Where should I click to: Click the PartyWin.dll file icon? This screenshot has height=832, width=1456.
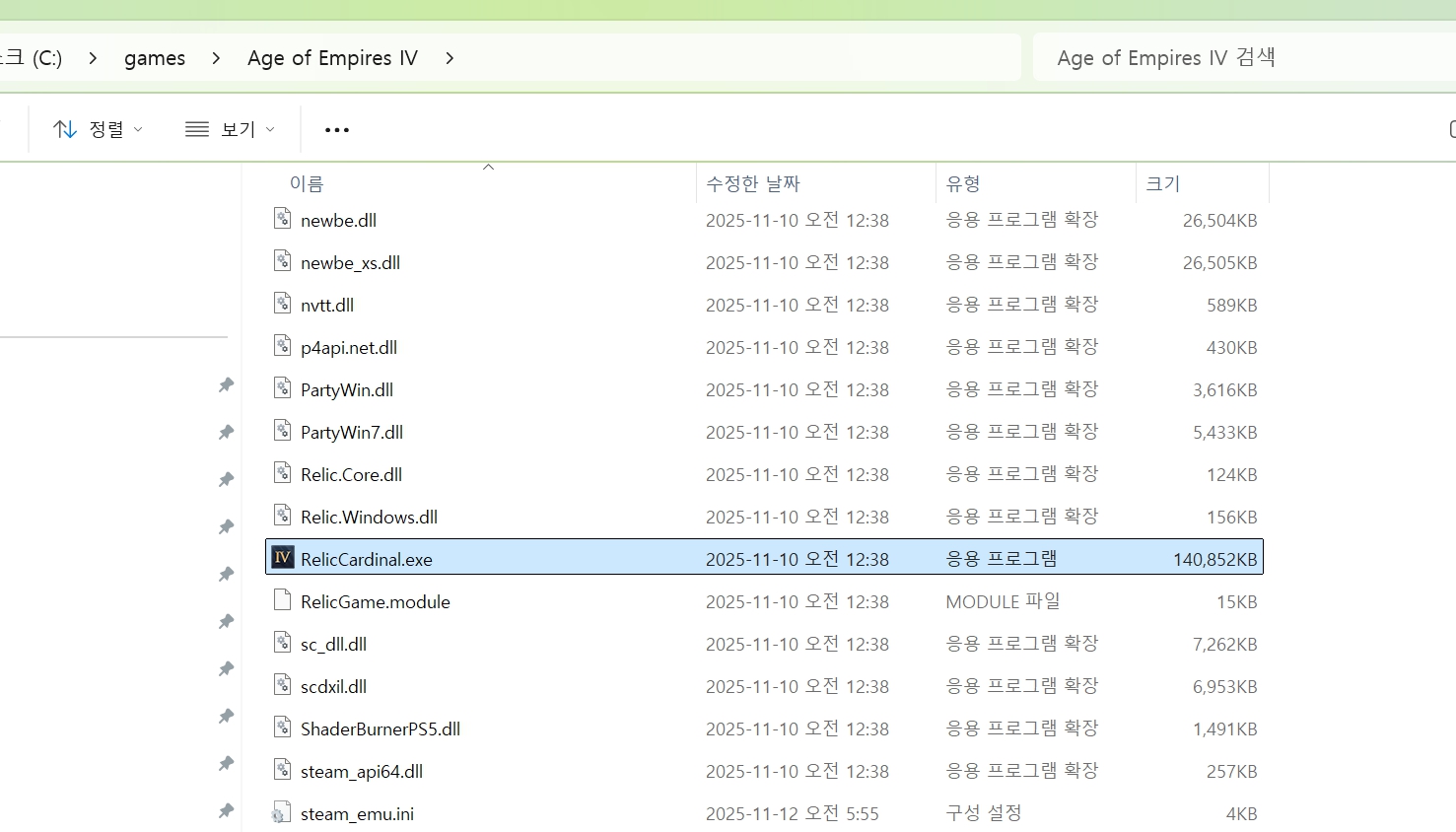[282, 388]
